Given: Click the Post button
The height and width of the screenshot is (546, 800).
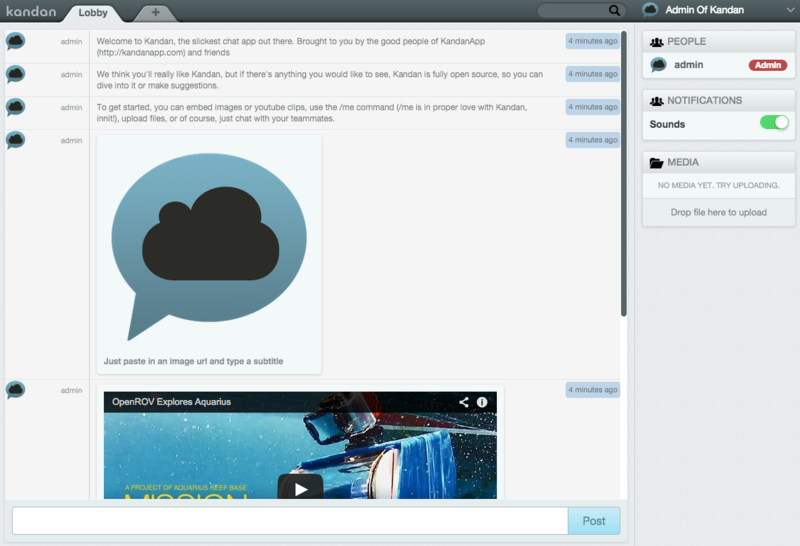Looking at the screenshot, I should [594, 520].
